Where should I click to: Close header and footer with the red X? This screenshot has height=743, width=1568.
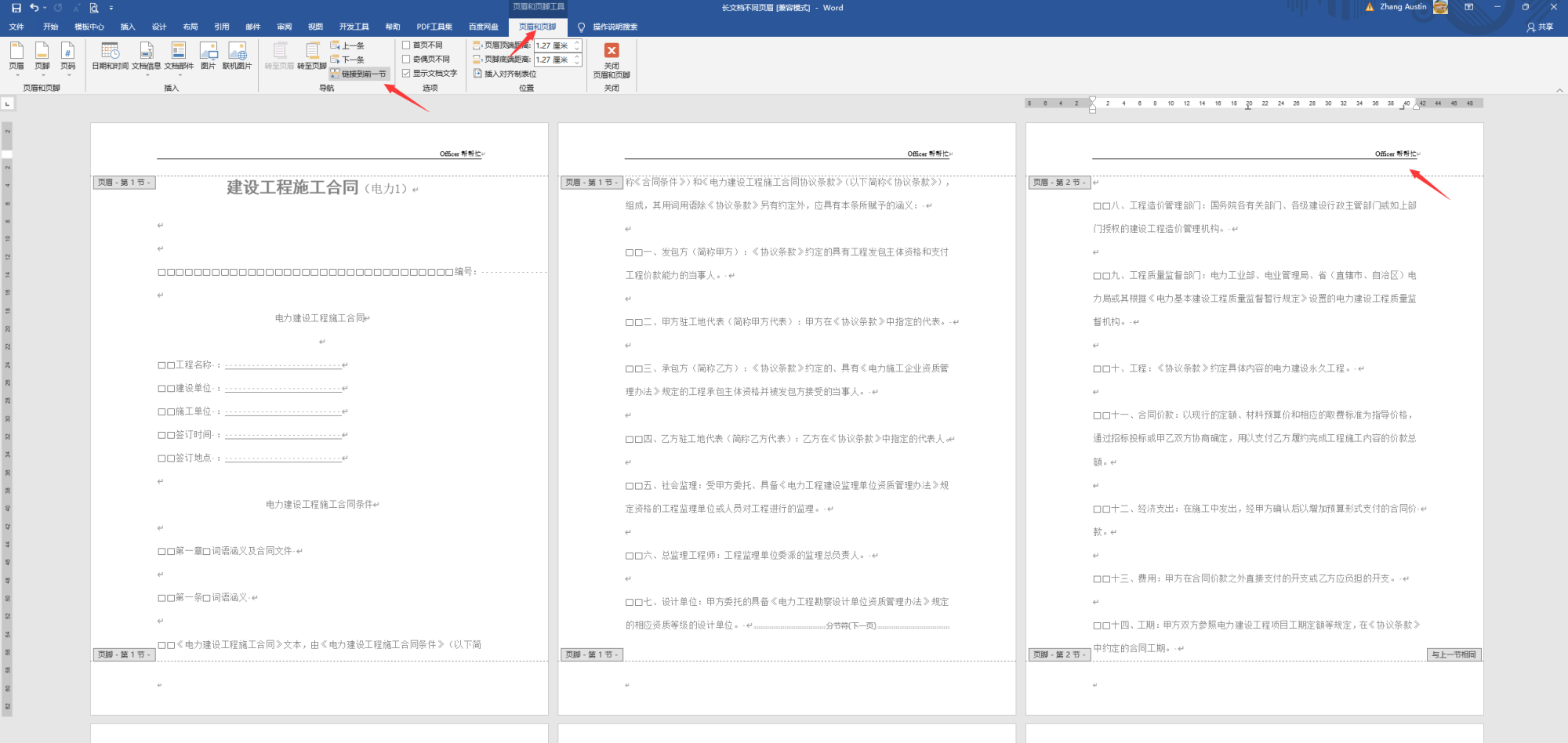pos(612,51)
